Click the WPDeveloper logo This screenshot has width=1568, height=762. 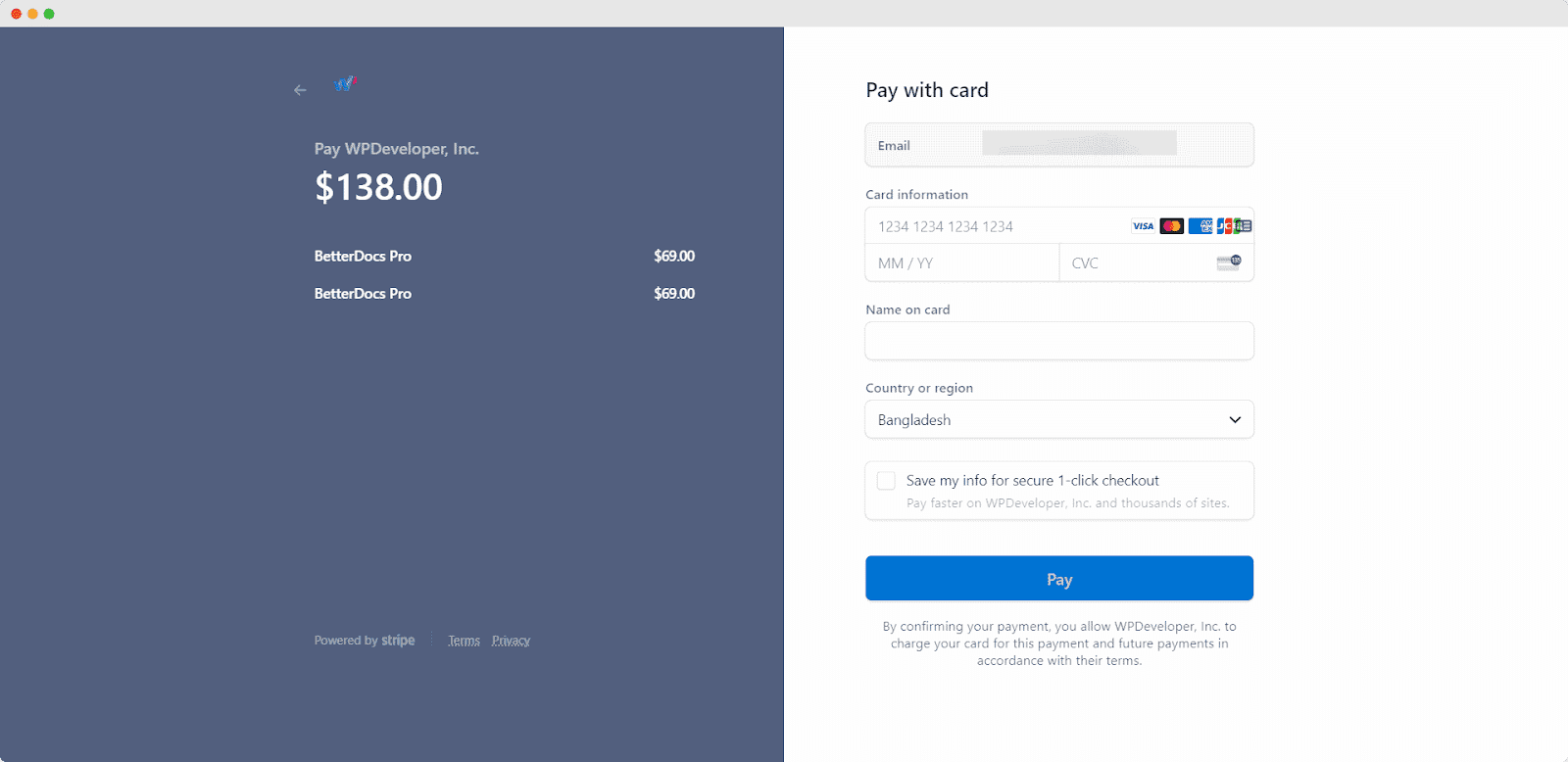point(344,83)
